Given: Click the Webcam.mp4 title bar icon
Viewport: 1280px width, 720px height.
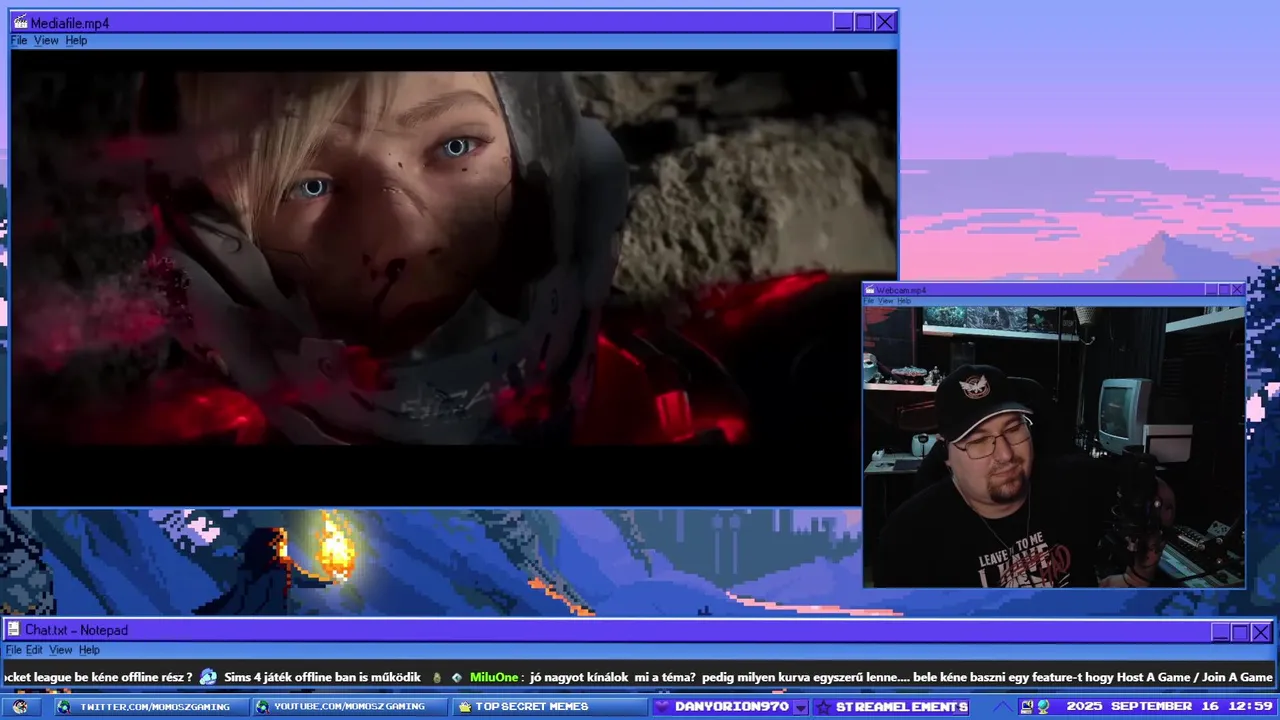Looking at the screenshot, I should [870, 290].
